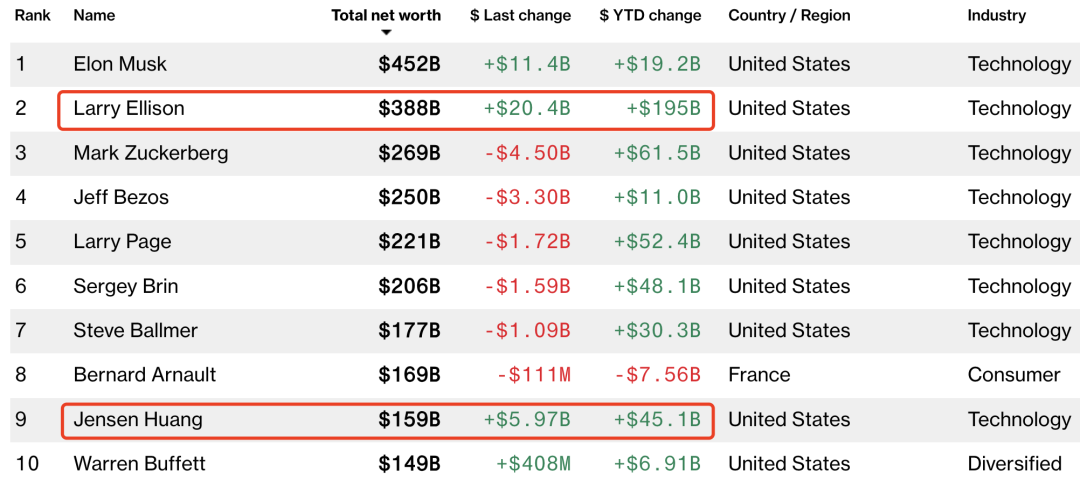Click France in Bernard Arnault's row

(759, 375)
